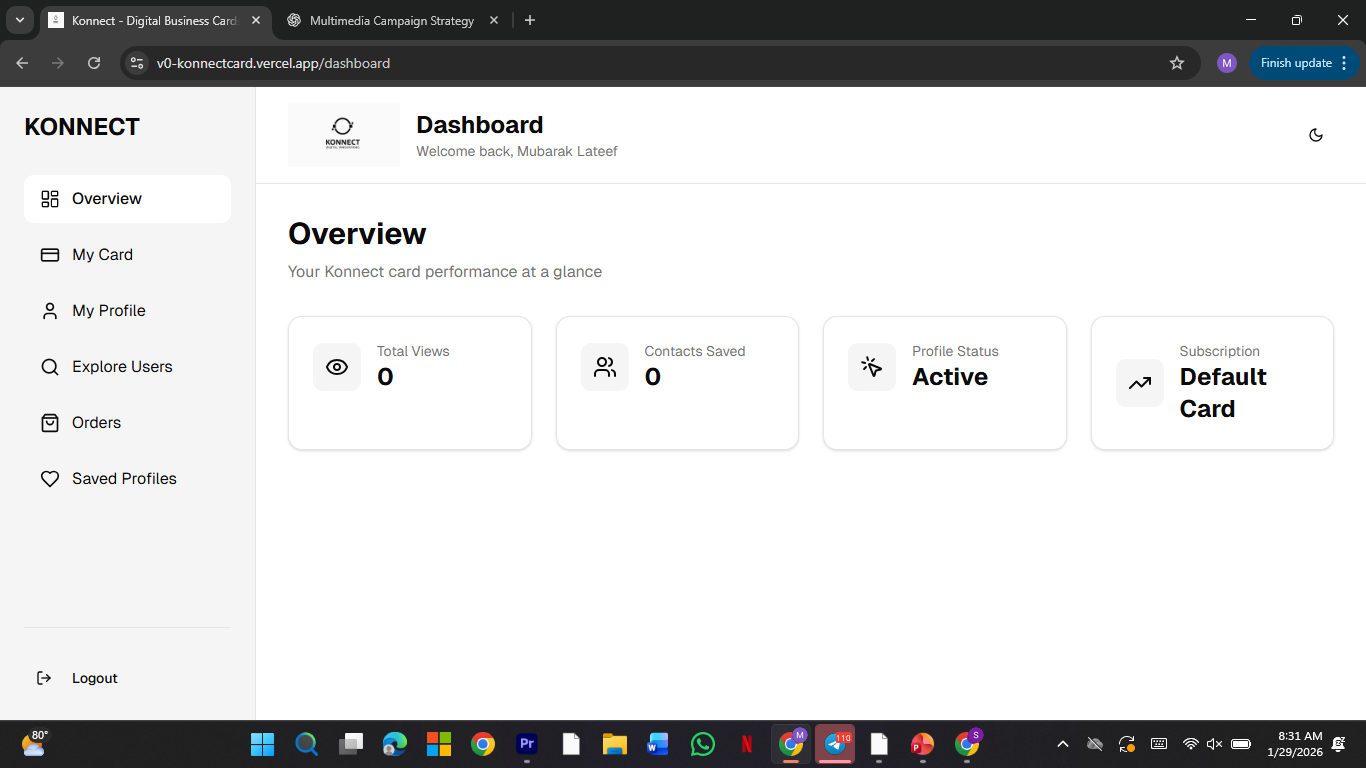Click the Saved Profiles heart icon
This screenshot has height=768, width=1366.
point(50,478)
